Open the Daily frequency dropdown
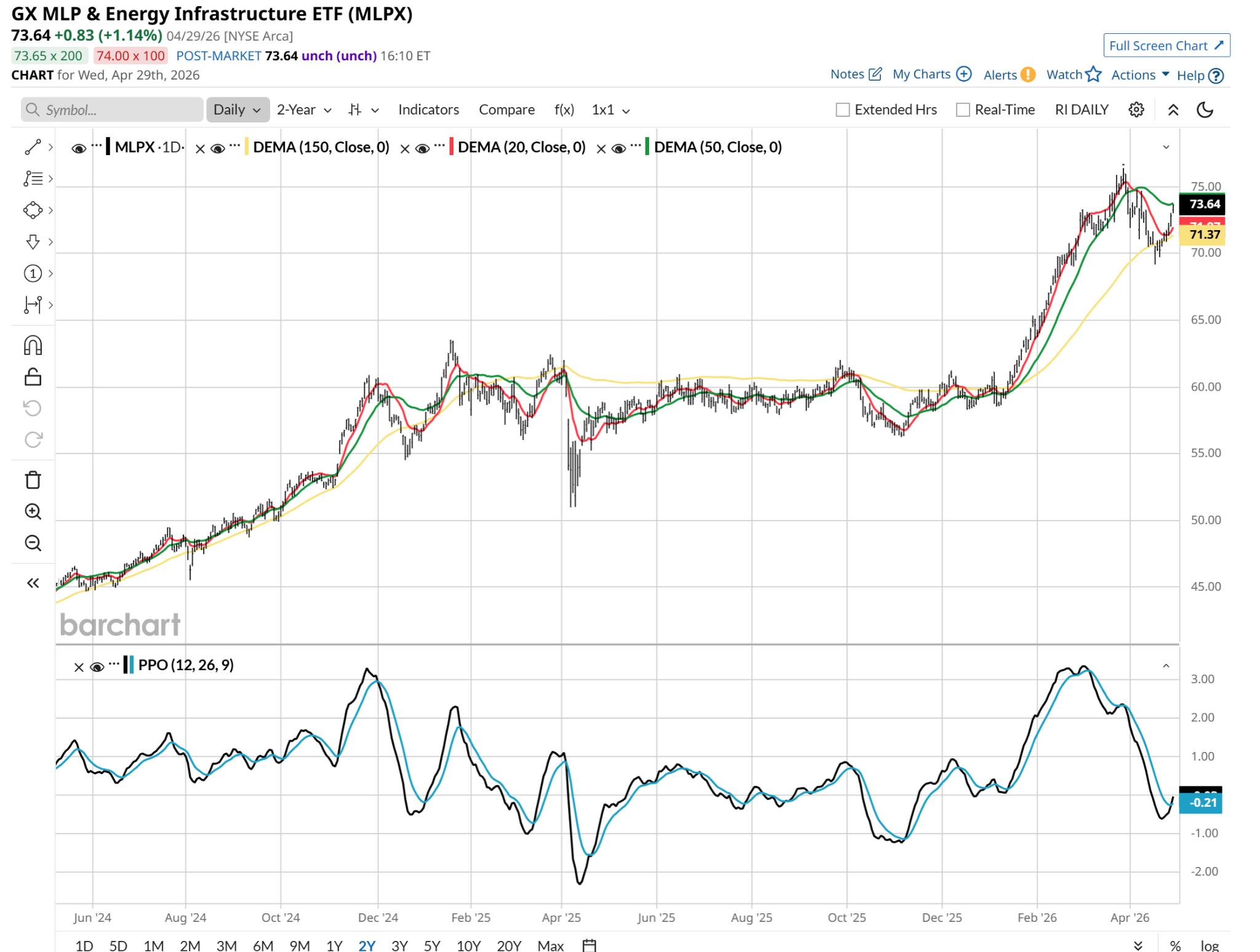Viewport: 1260px width, 952px height. [x=237, y=110]
